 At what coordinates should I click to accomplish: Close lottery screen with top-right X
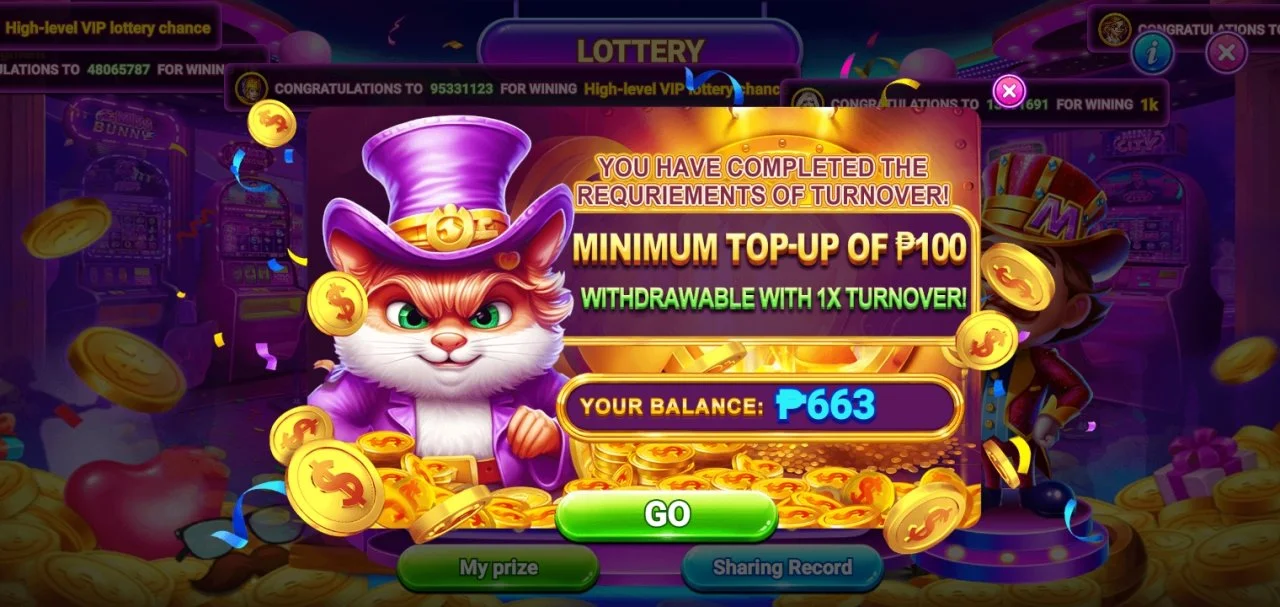pos(1226,52)
